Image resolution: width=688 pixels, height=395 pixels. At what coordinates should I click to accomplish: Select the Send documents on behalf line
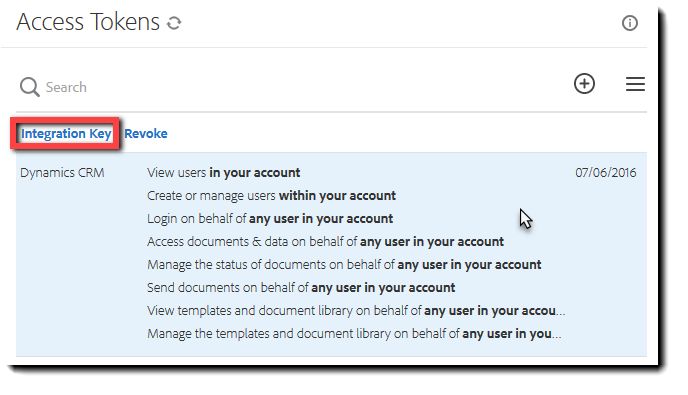[x=301, y=288]
